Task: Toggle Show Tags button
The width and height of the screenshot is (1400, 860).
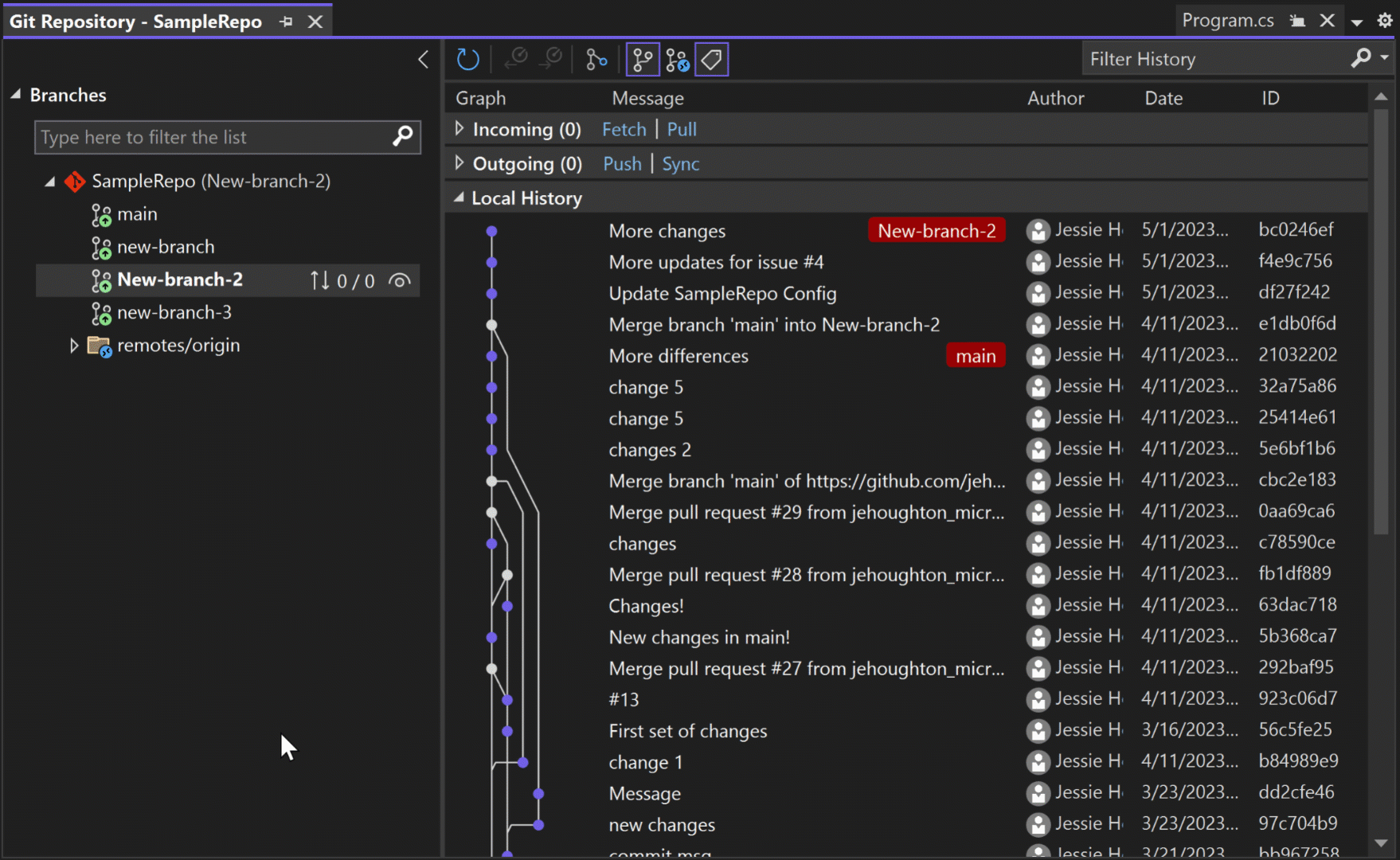Action: click(711, 60)
